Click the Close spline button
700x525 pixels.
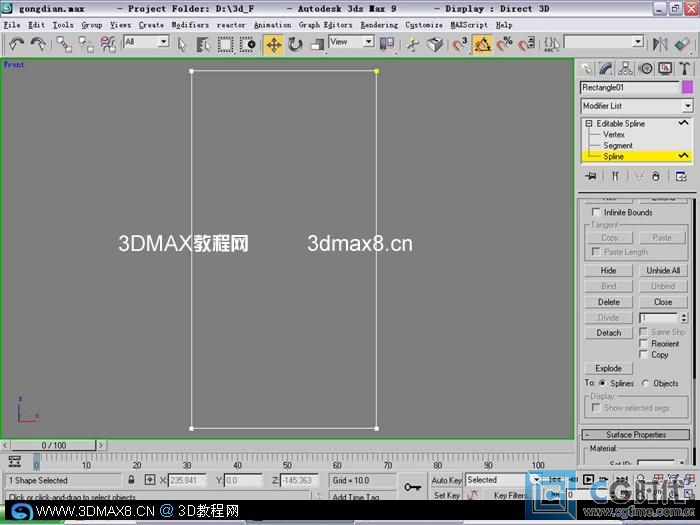click(x=663, y=302)
